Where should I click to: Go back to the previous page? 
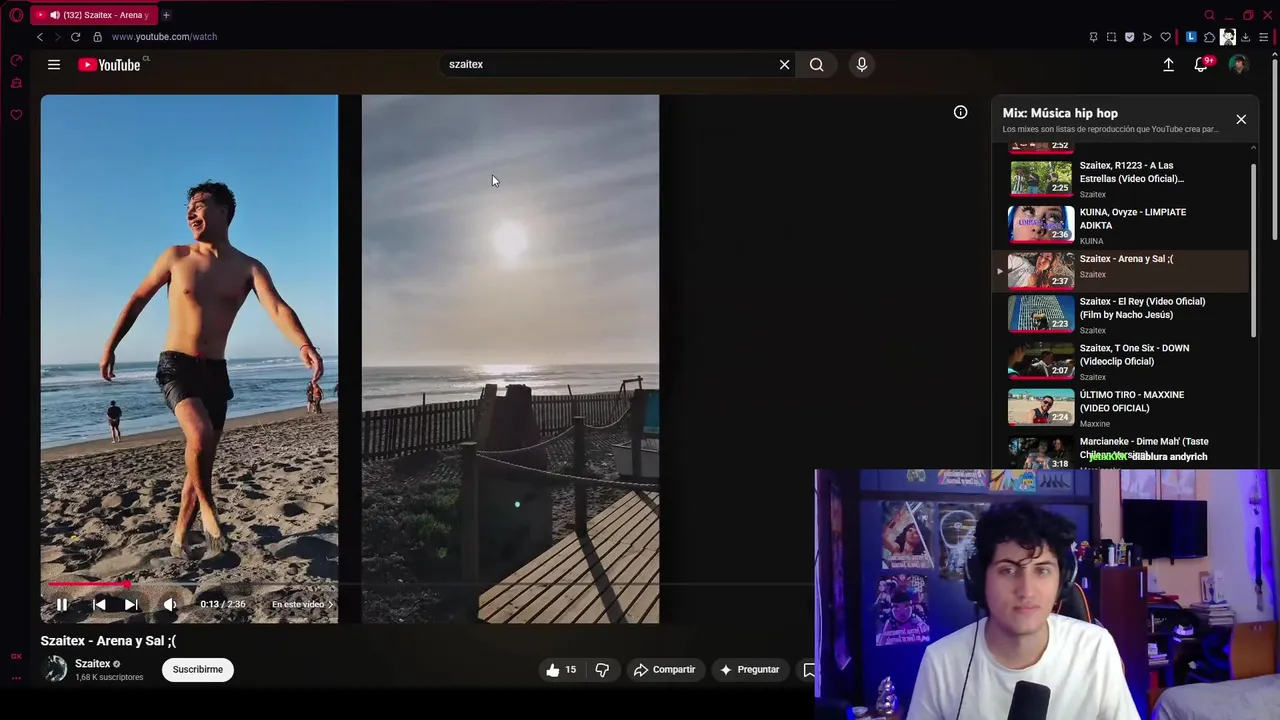40,37
